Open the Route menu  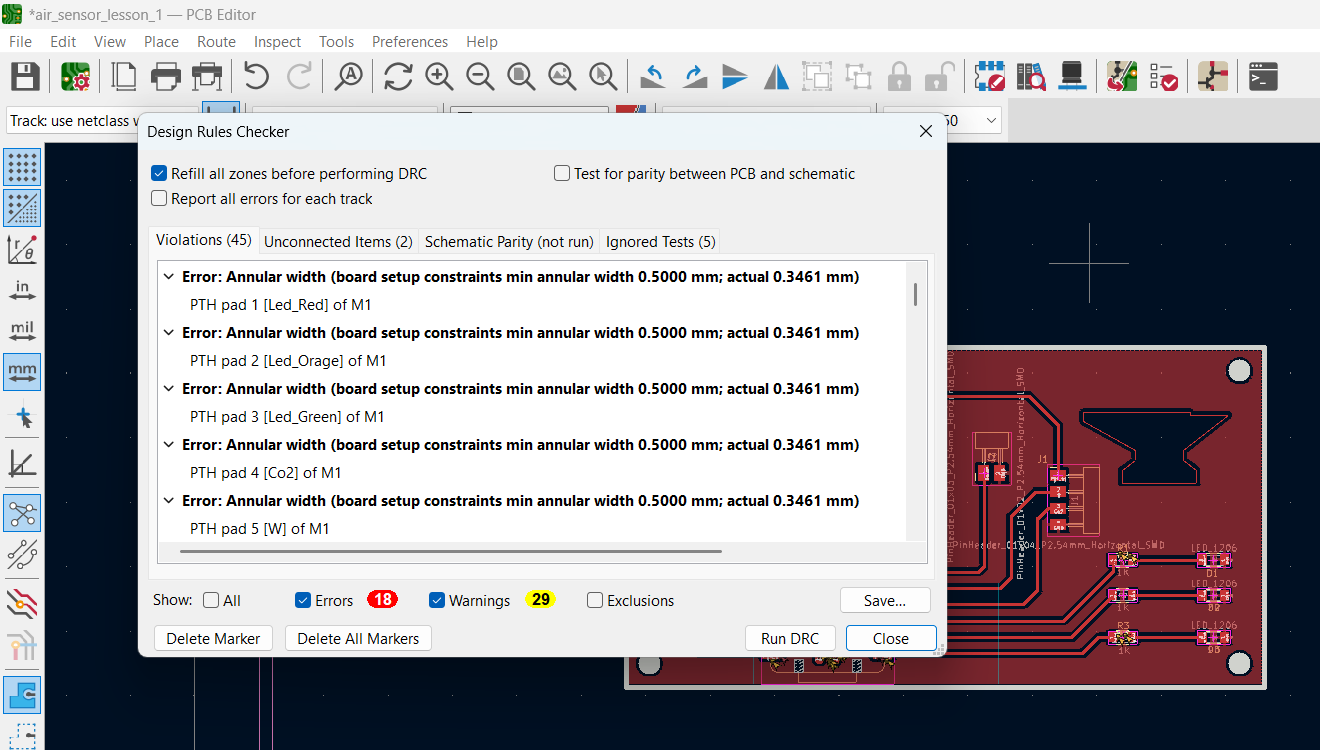pos(216,41)
